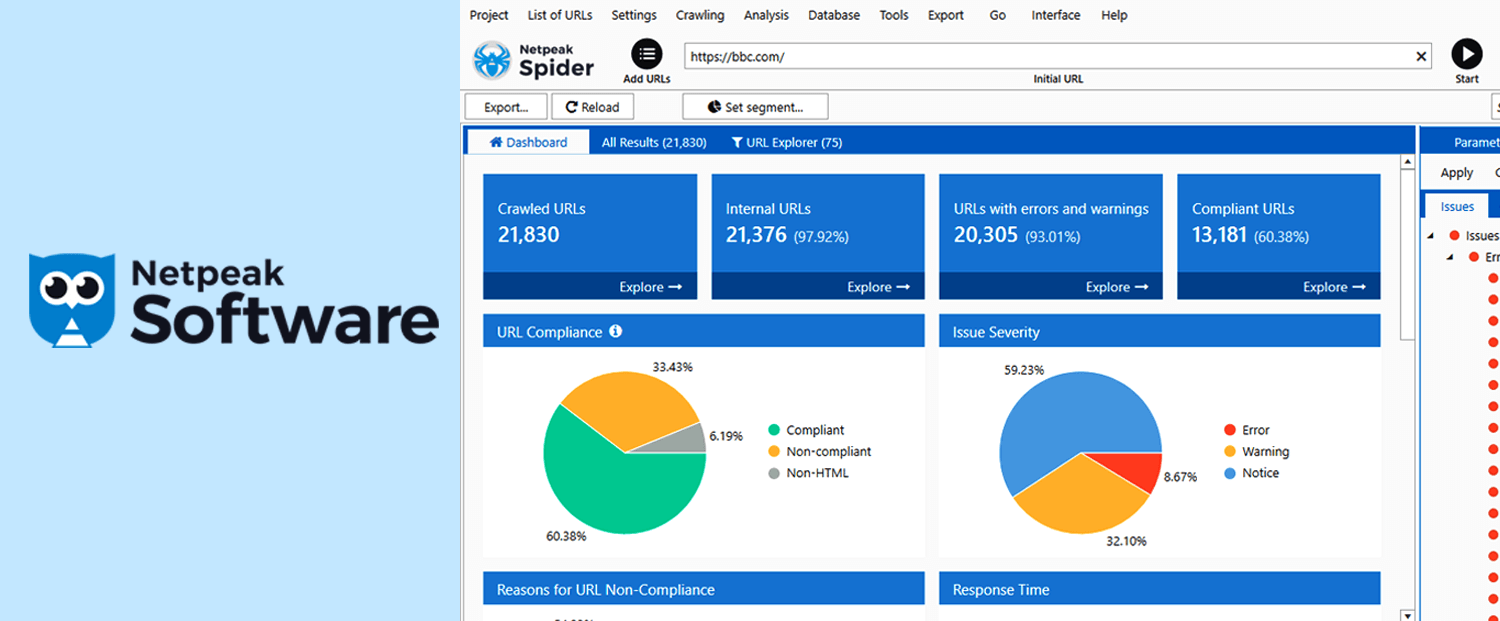Click the Response Time panel header

point(1160,588)
